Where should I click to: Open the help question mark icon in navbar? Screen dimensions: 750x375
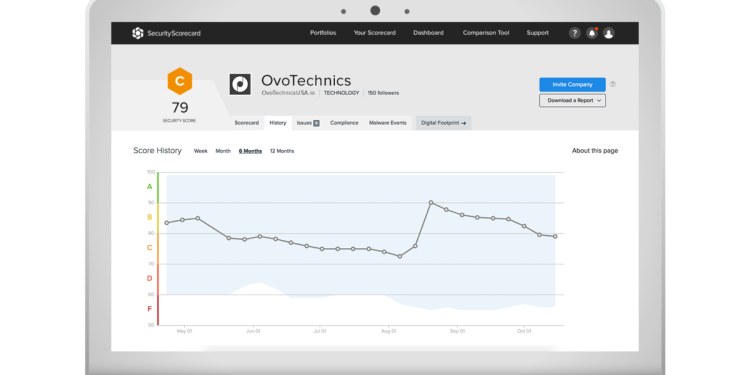coord(574,33)
